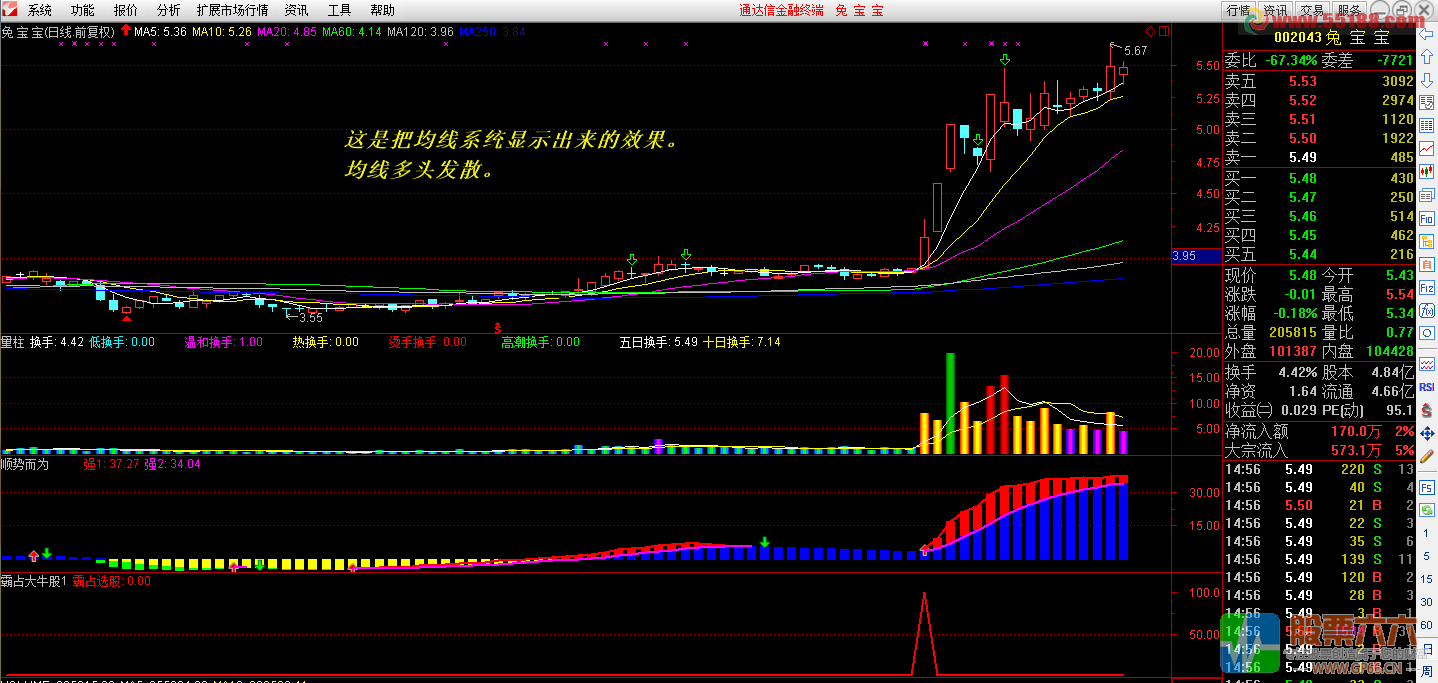
Task: Click the 资讯 button at top right
Action: (x=1275, y=10)
